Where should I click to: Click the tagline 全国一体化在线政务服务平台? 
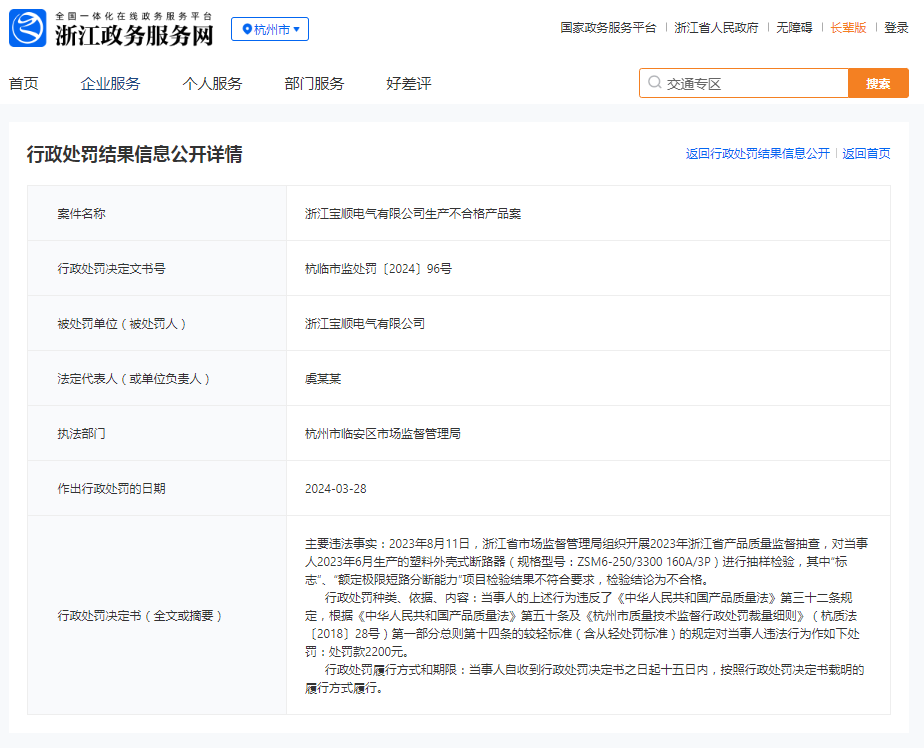pos(134,16)
